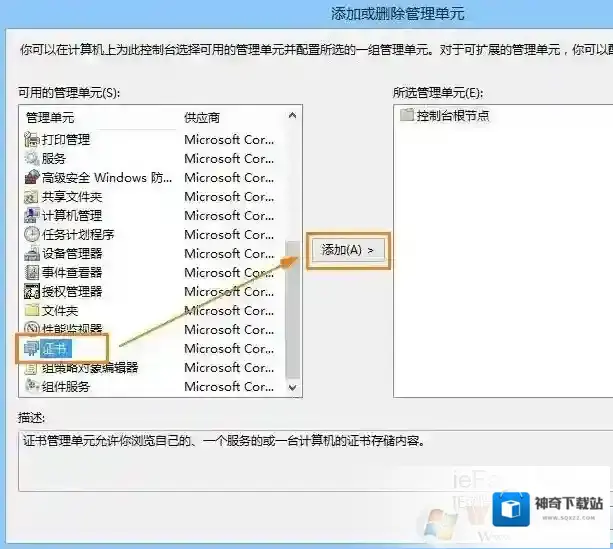Select 组策略对象编辑器 in the available list
This screenshot has height=549, width=613.
click(90, 368)
